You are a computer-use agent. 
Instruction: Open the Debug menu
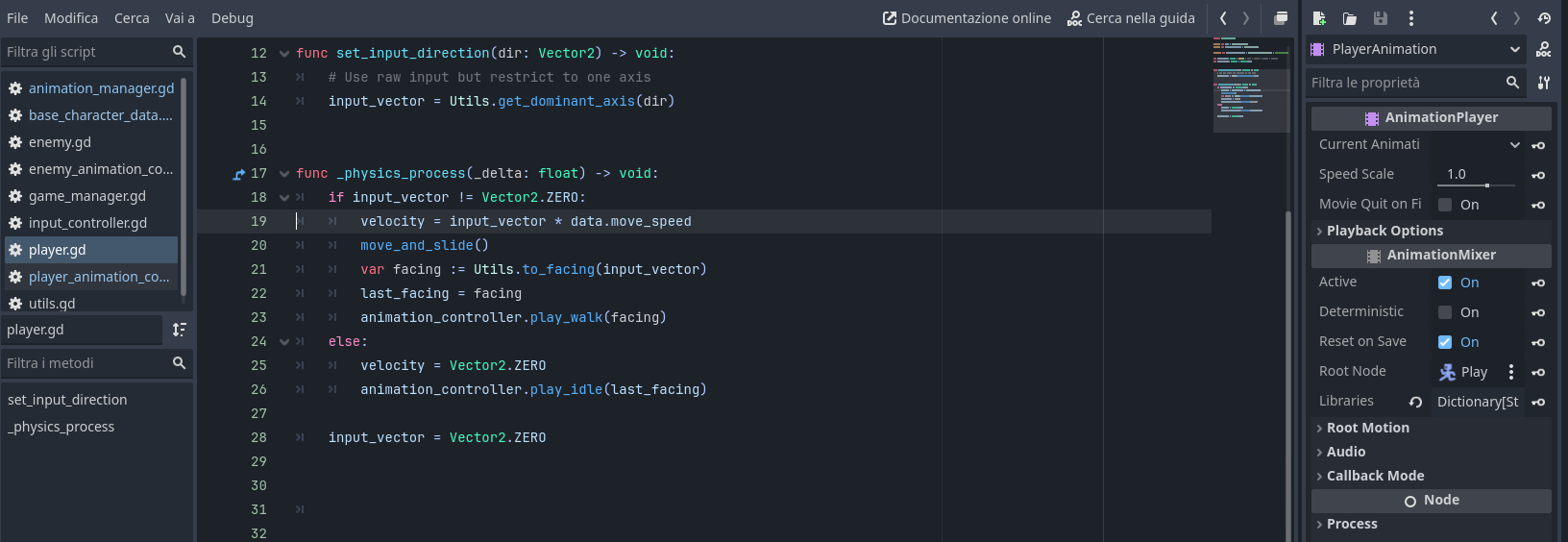pos(233,18)
